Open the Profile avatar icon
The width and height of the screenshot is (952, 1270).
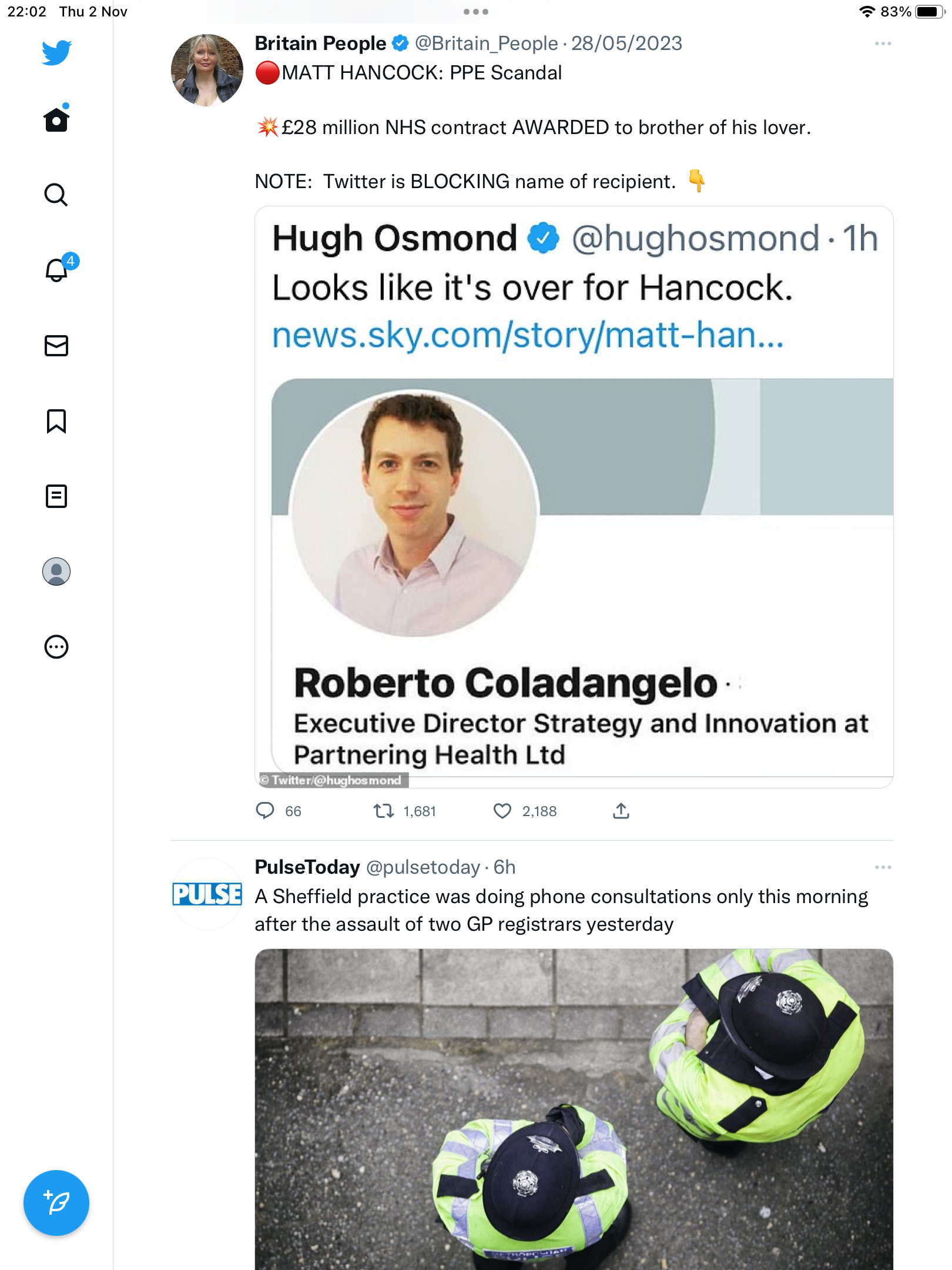56,571
